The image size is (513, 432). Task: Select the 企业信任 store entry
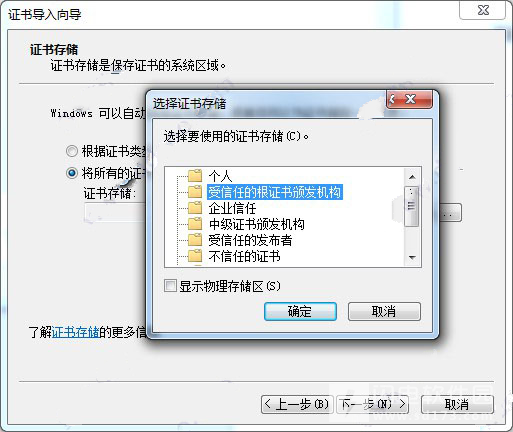(232, 208)
